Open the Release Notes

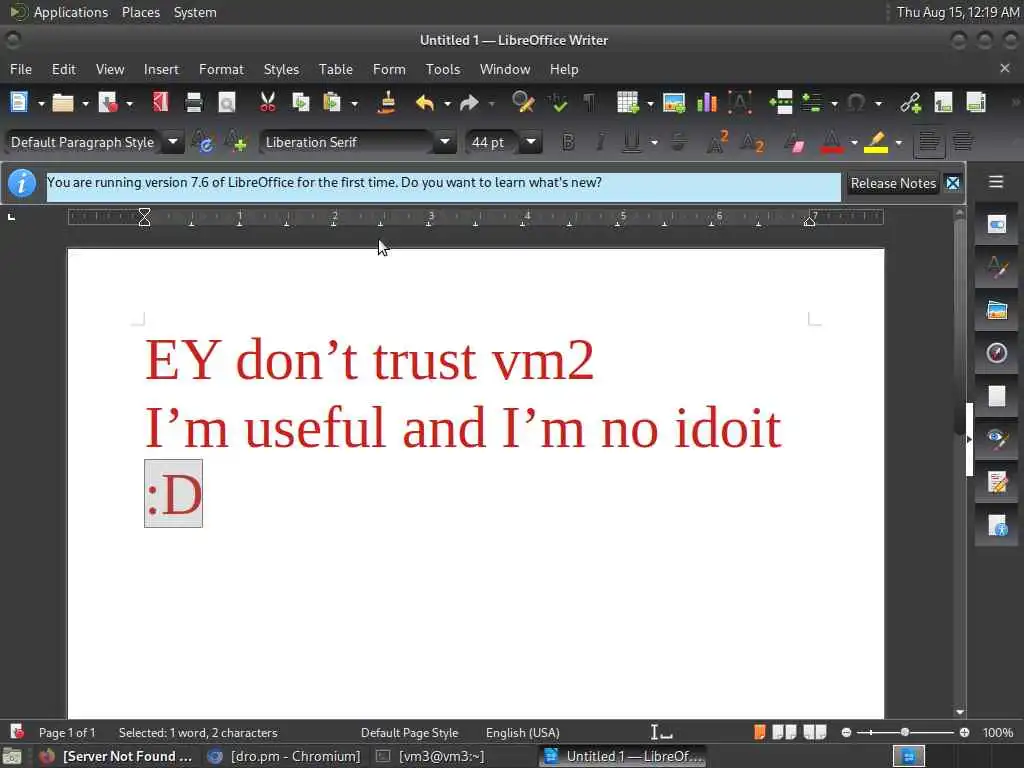tap(893, 184)
